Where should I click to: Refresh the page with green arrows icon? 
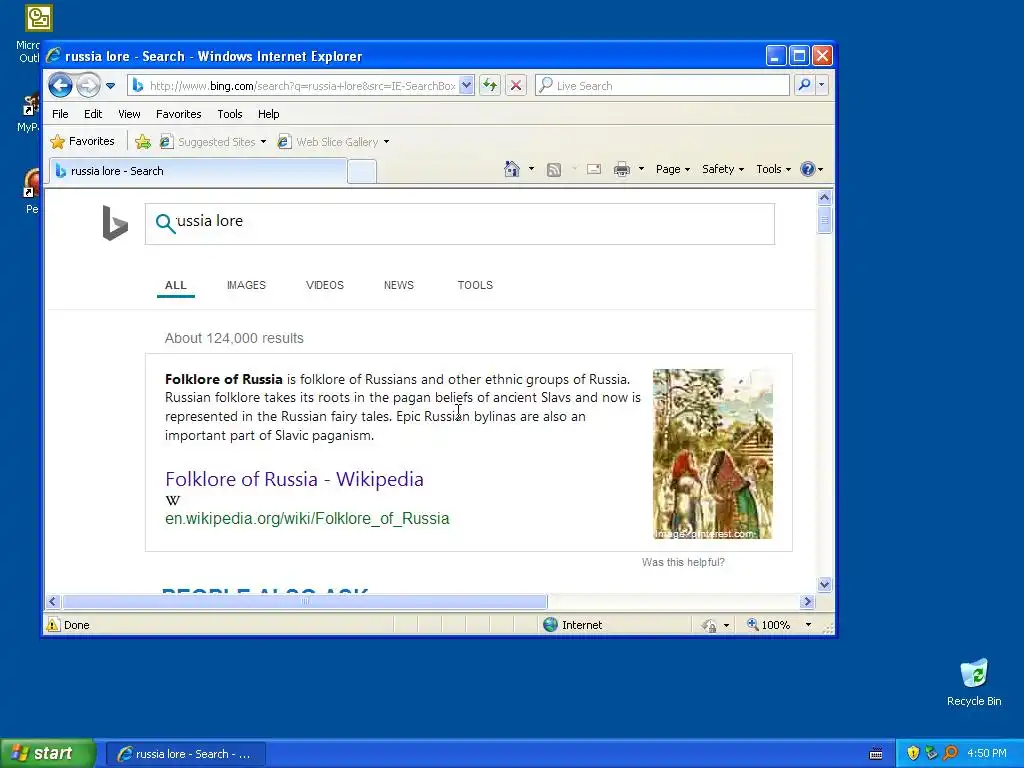(x=490, y=86)
